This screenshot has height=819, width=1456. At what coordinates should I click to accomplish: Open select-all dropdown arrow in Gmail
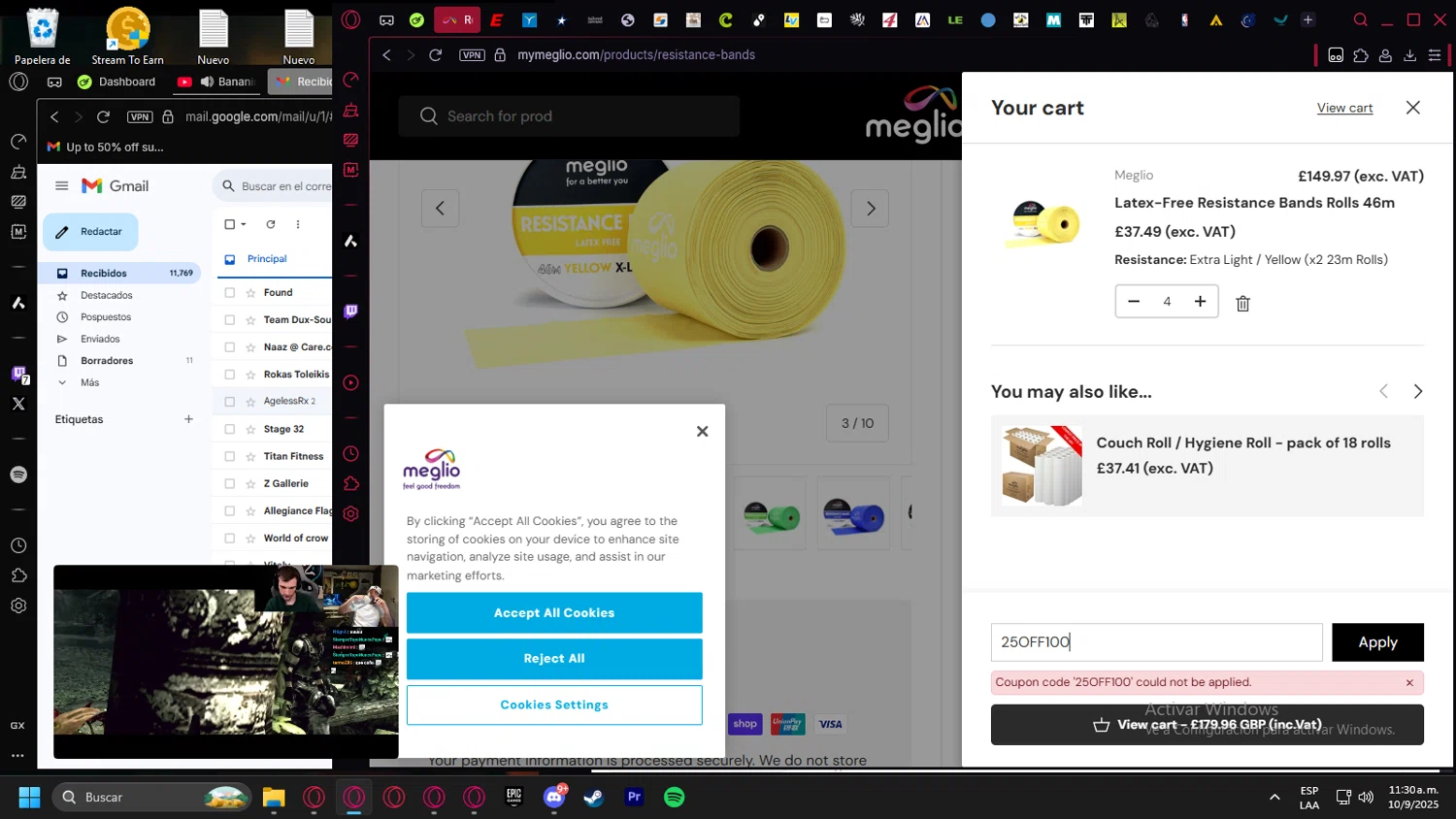244,225
